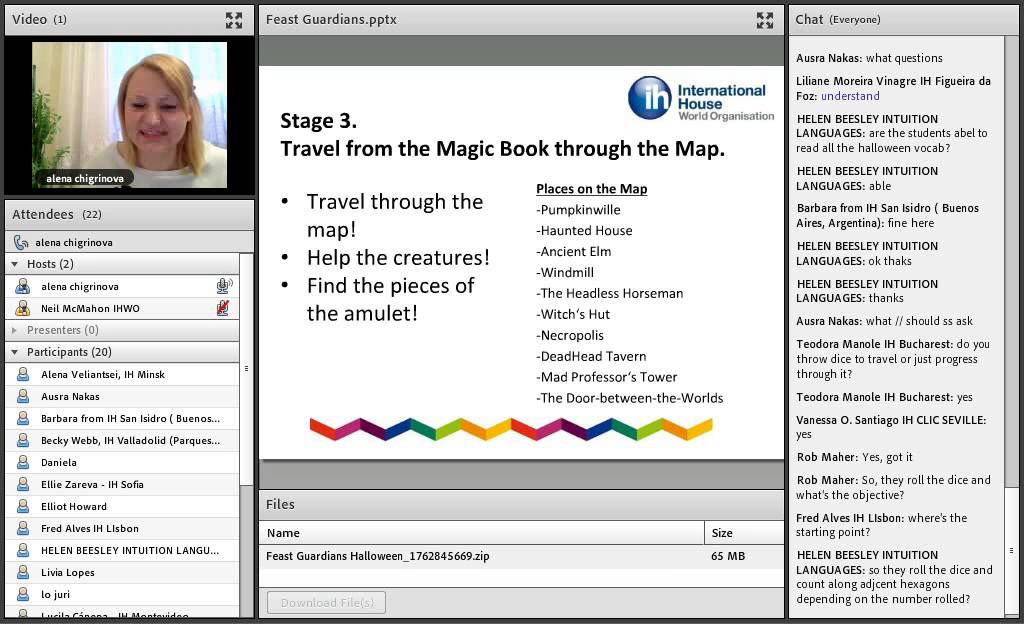Click participant icon for Barbara from IH San Isidro
The width and height of the screenshot is (1024, 624).
23,418
